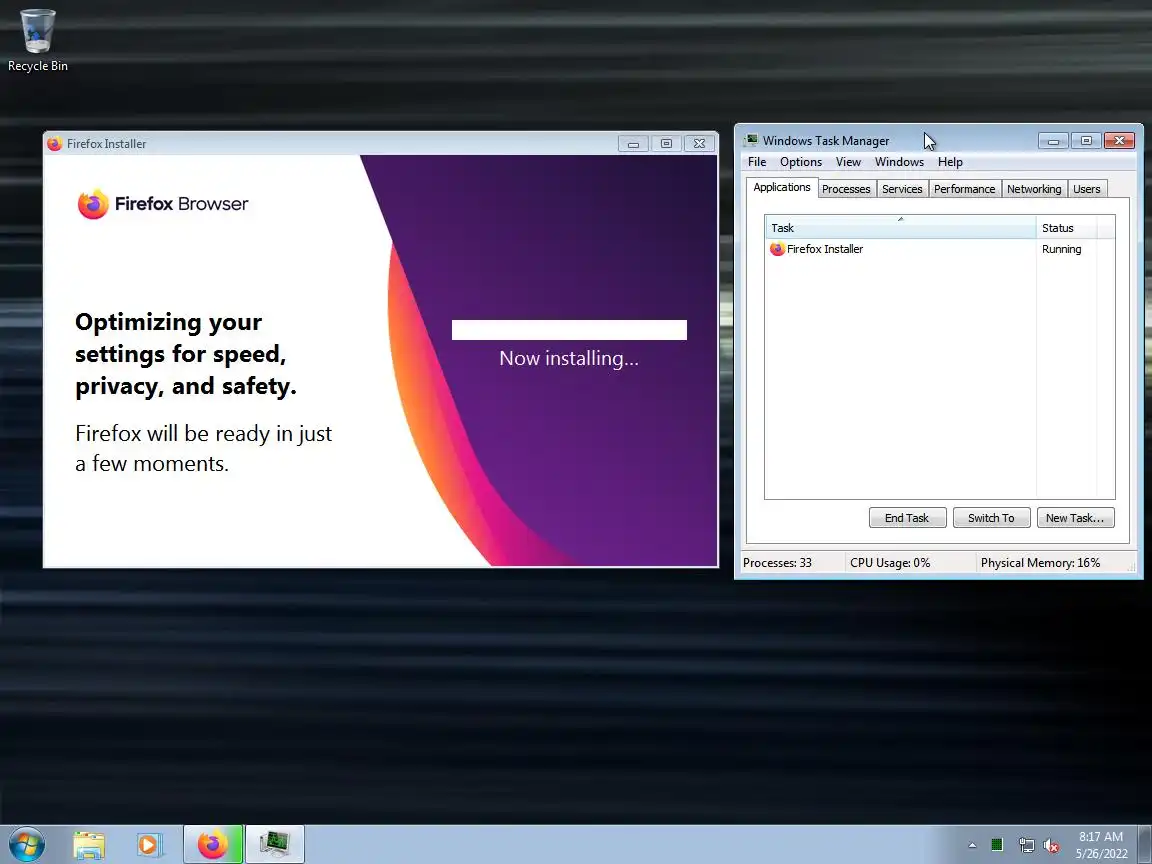Minimize the Windows Task Manager window

(x=1054, y=140)
